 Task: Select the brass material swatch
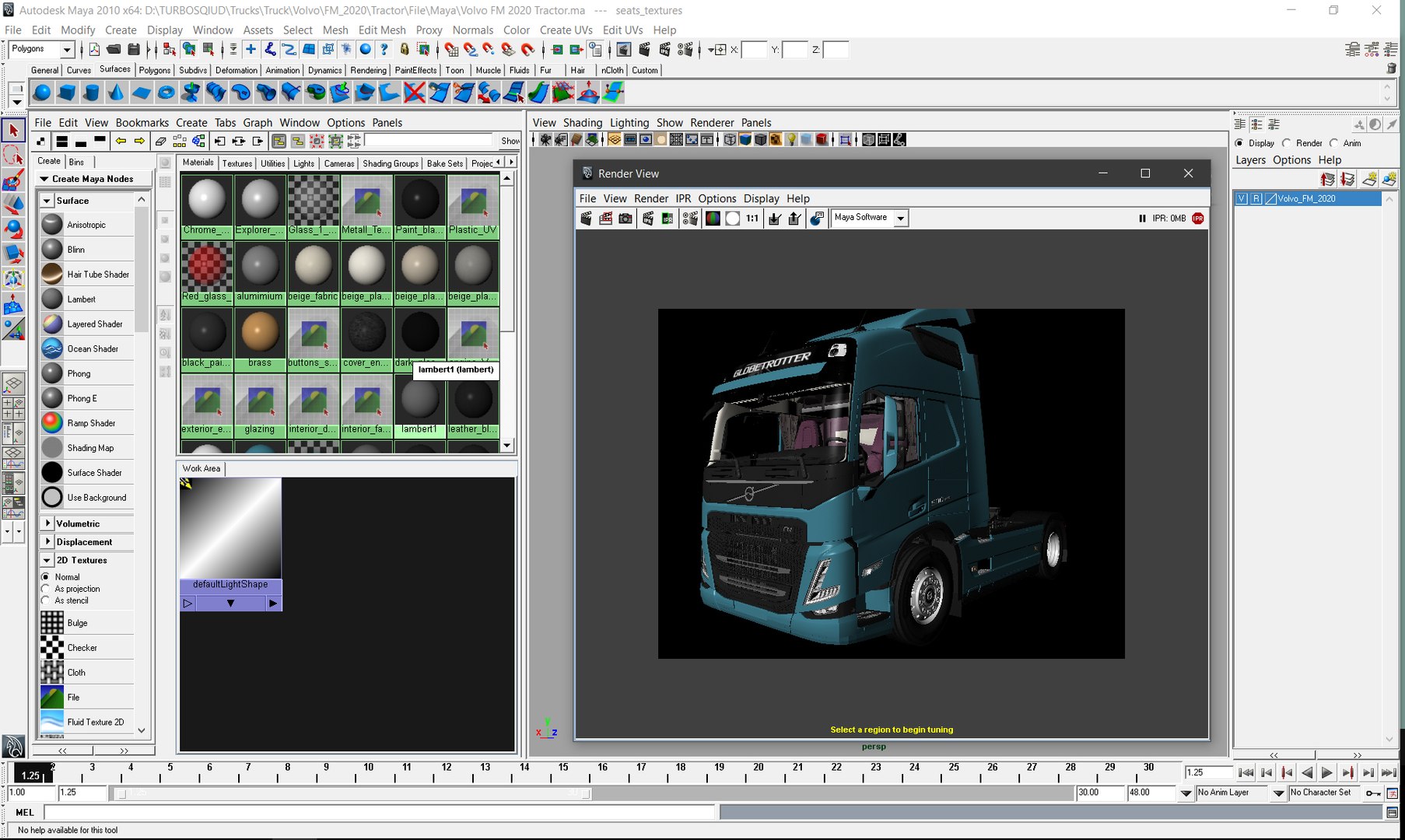260,338
